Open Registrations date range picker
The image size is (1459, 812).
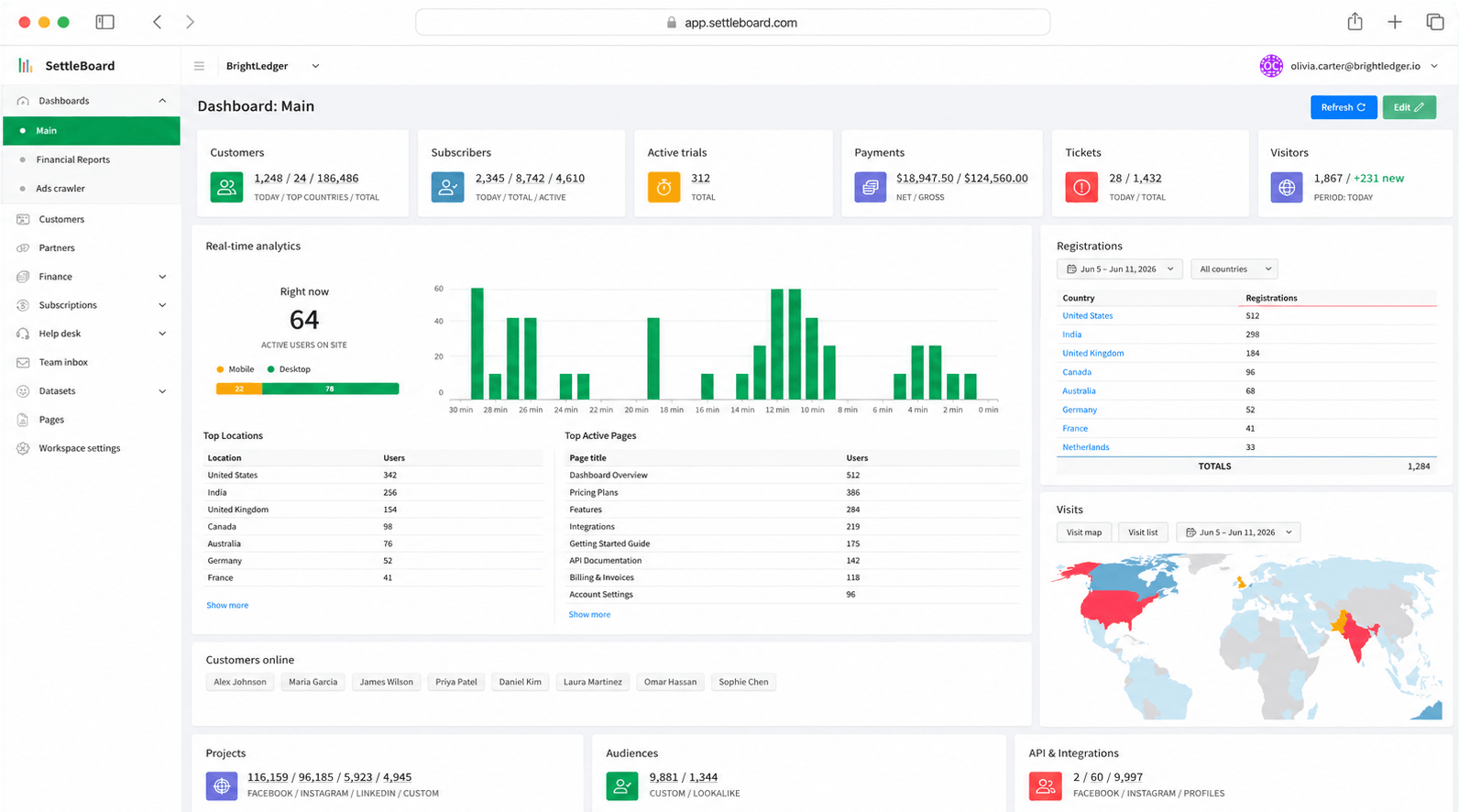point(1120,269)
